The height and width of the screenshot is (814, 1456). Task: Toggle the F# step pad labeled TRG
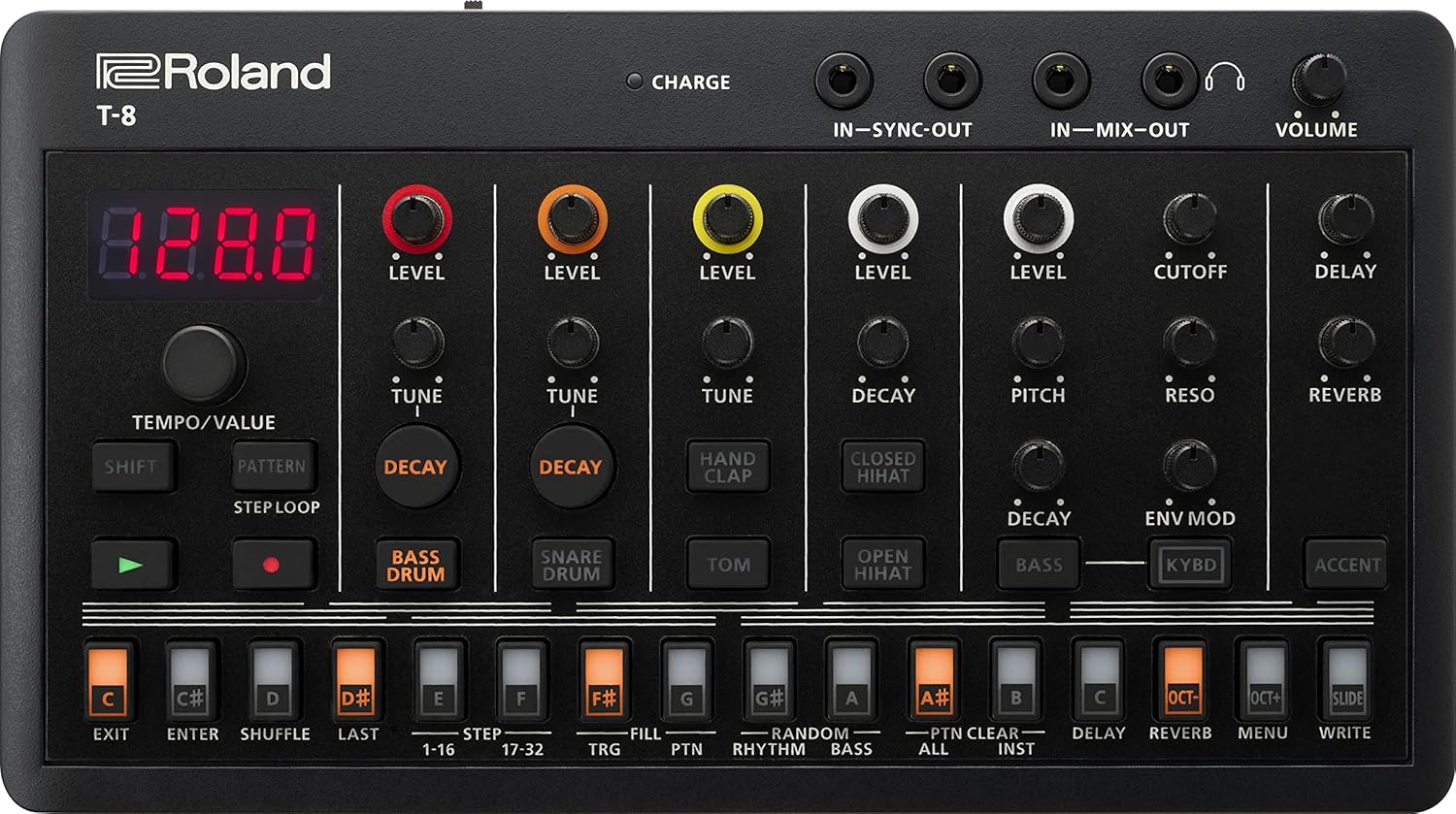coord(603,680)
